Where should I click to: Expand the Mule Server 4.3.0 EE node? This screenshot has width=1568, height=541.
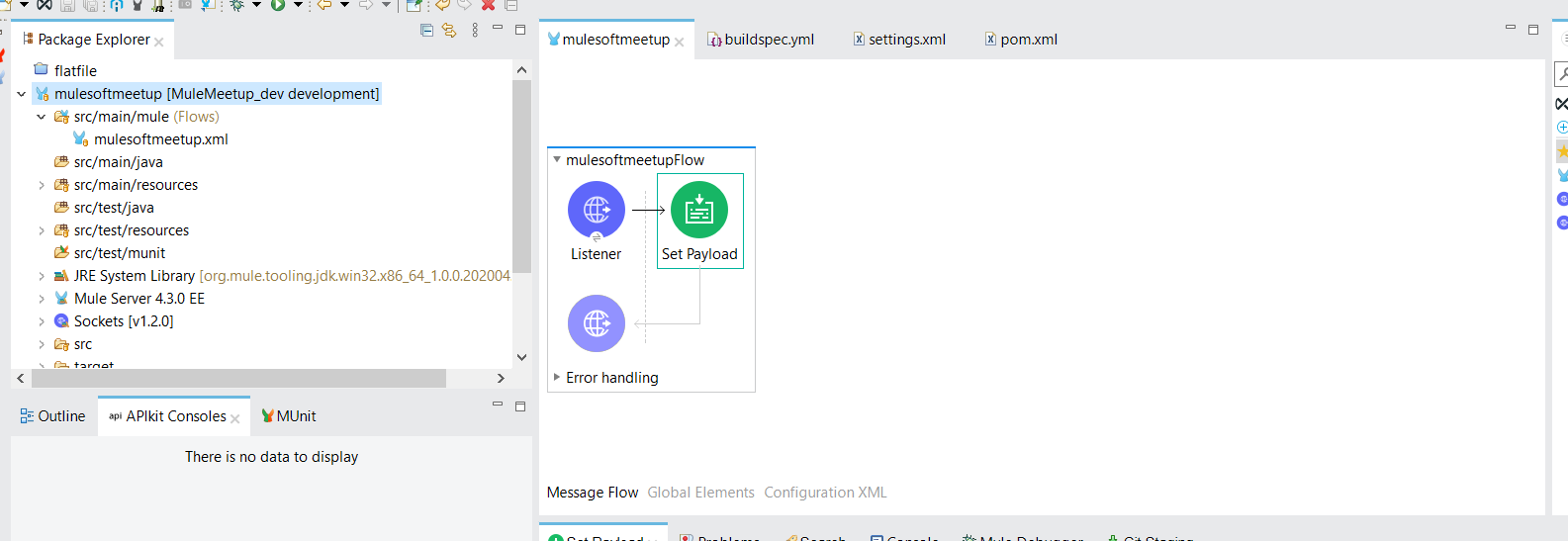42,299
